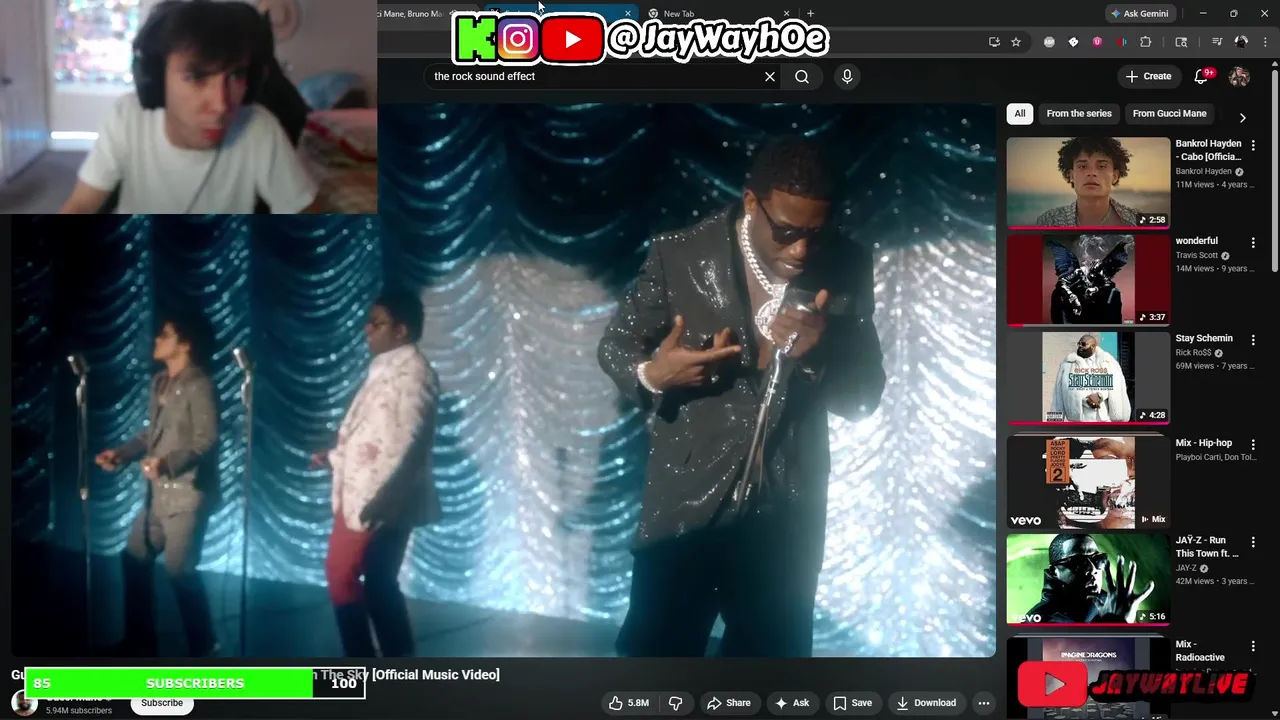Screen dimensions: 1280x720
Task: Open the side panel search icon in the Chrome toolbar
Action: 1181,42
